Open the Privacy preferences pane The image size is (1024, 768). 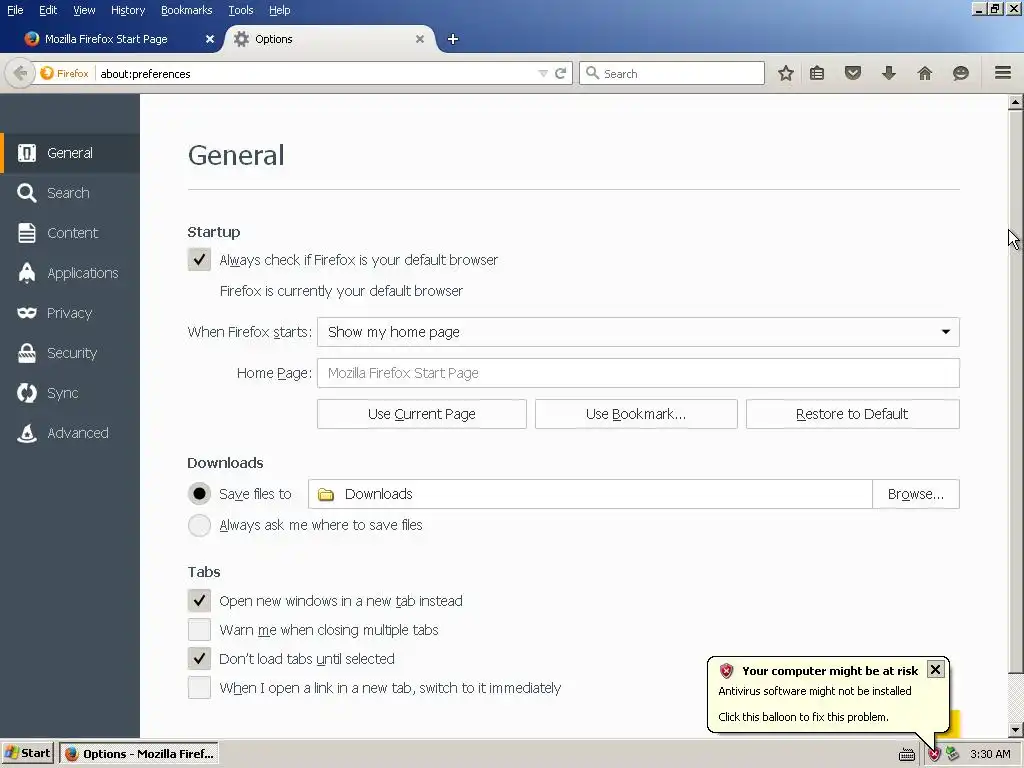[x=70, y=313]
